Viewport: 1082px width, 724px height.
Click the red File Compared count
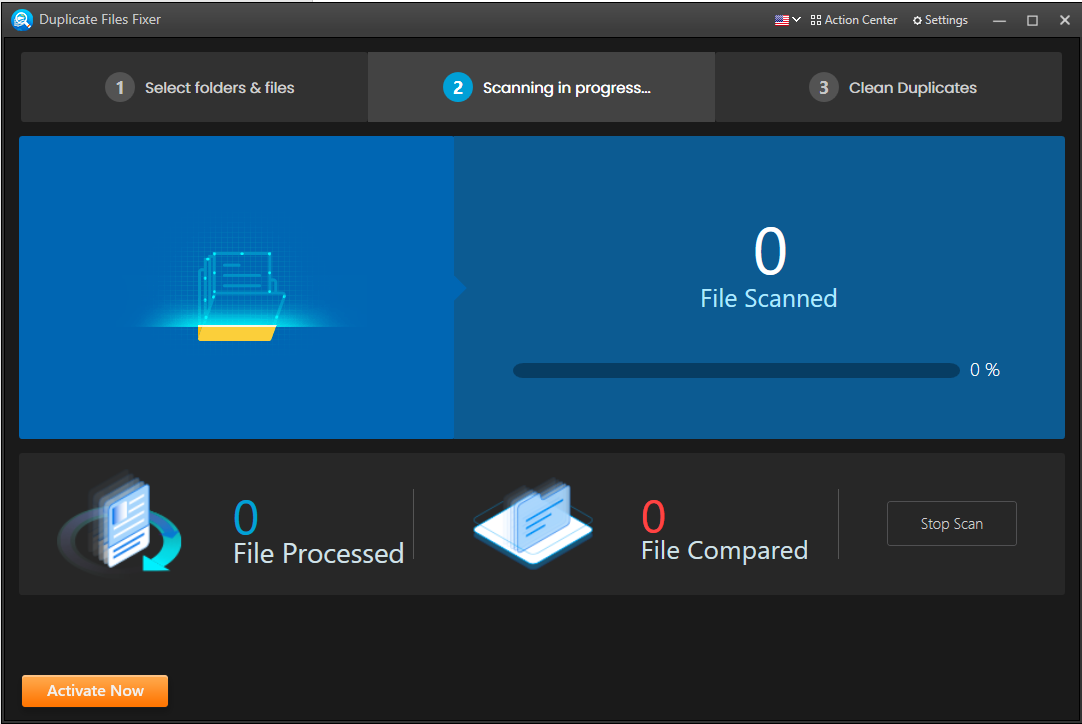click(653, 516)
